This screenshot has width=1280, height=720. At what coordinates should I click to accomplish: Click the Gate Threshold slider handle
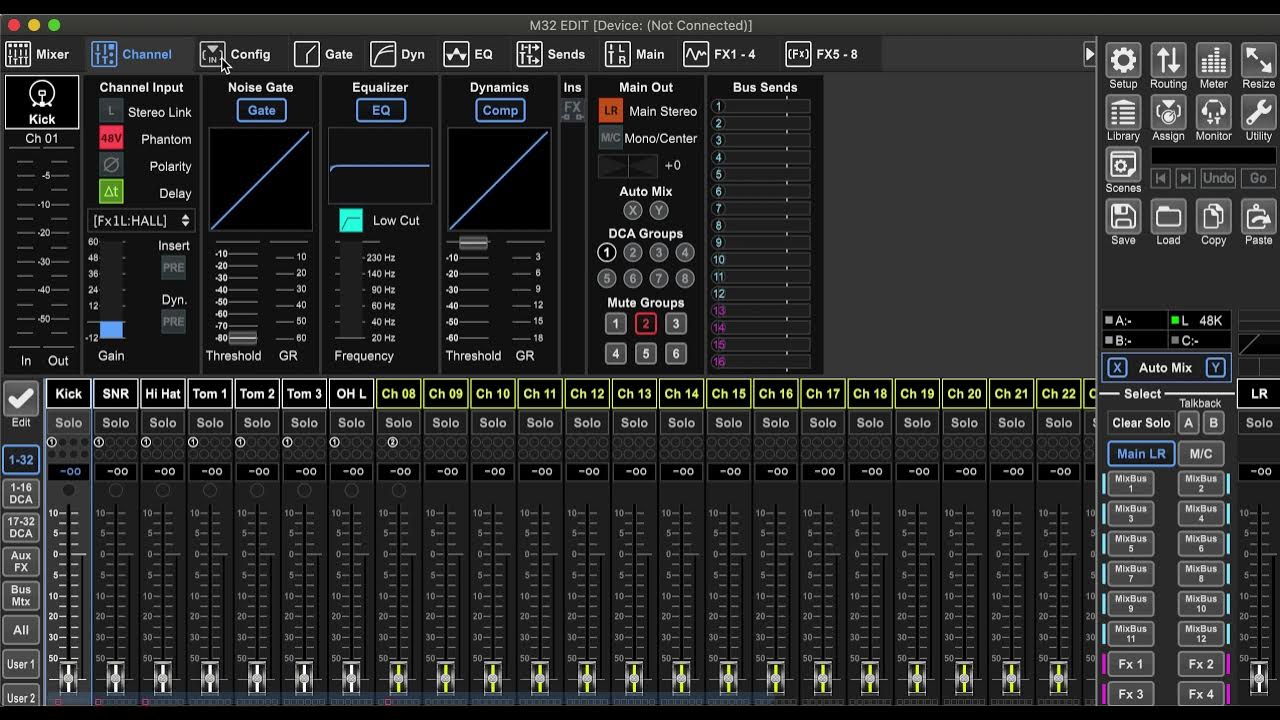click(243, 337)
